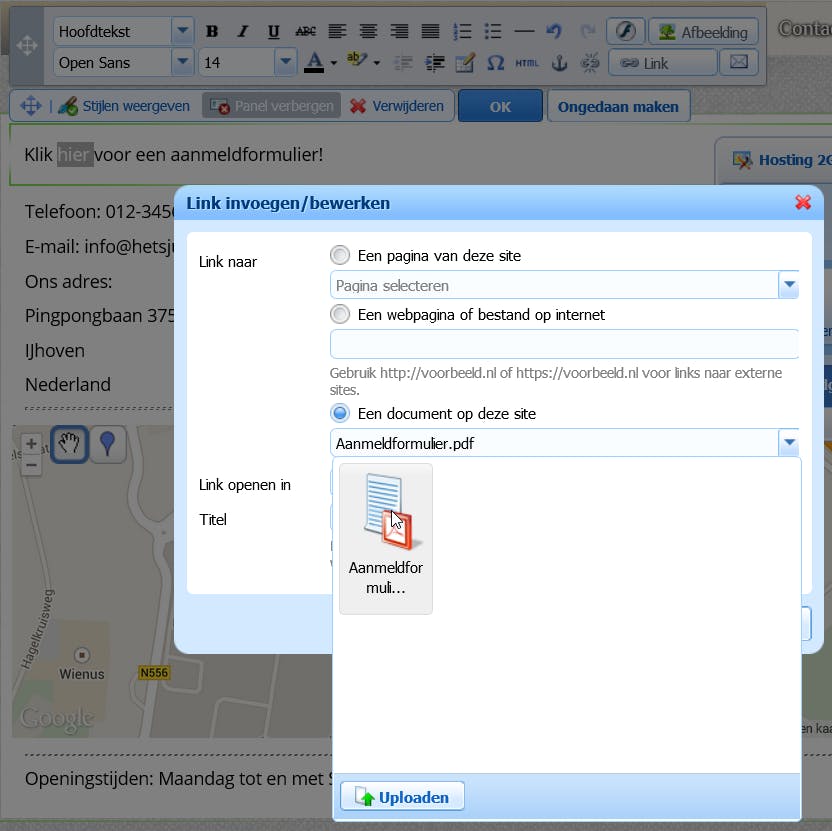Collapse the Aanmeldformulier.pdf document dropdown

(x=788, y=443)
